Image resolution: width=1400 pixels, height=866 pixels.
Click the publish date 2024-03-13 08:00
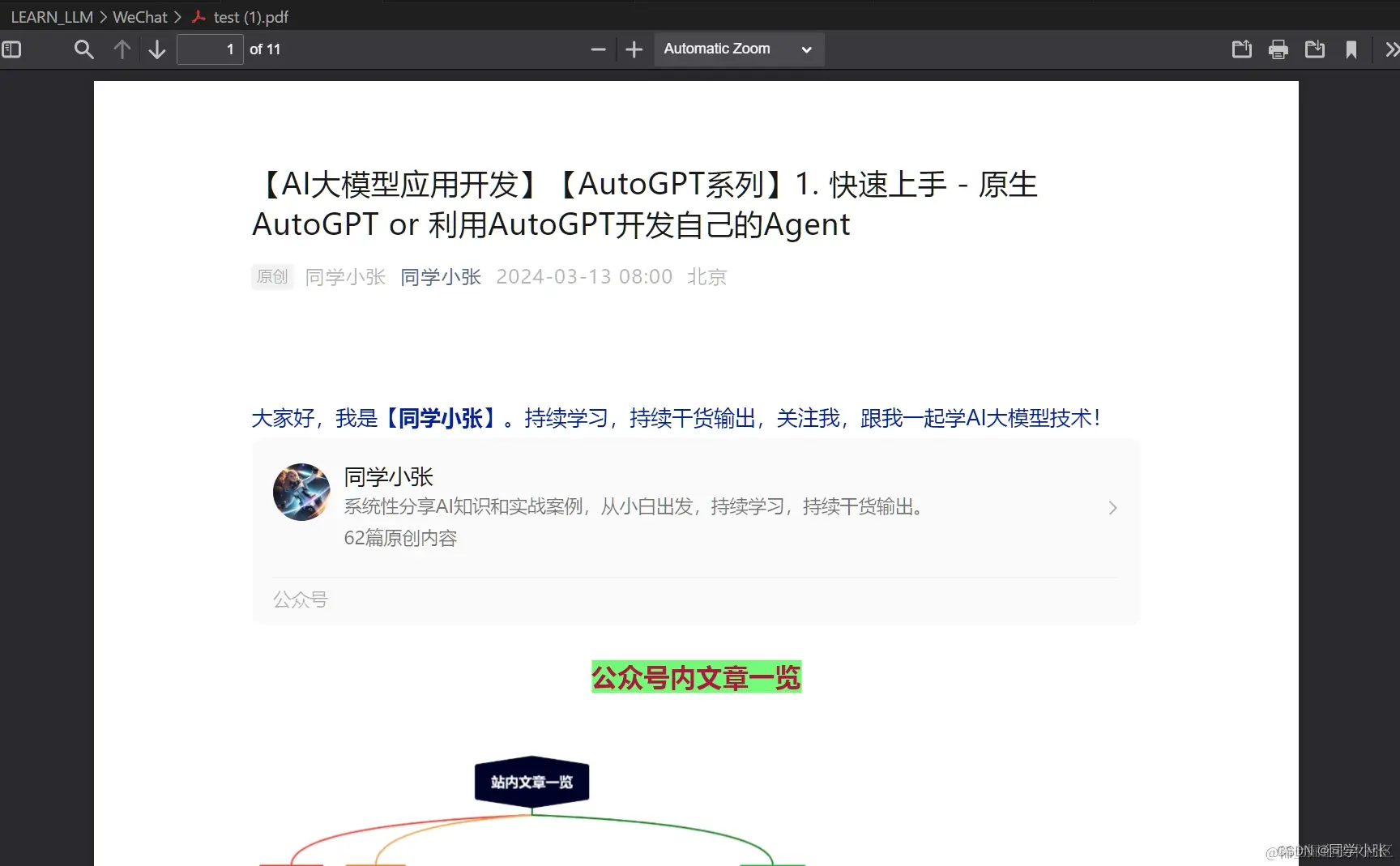click(584, 277)
